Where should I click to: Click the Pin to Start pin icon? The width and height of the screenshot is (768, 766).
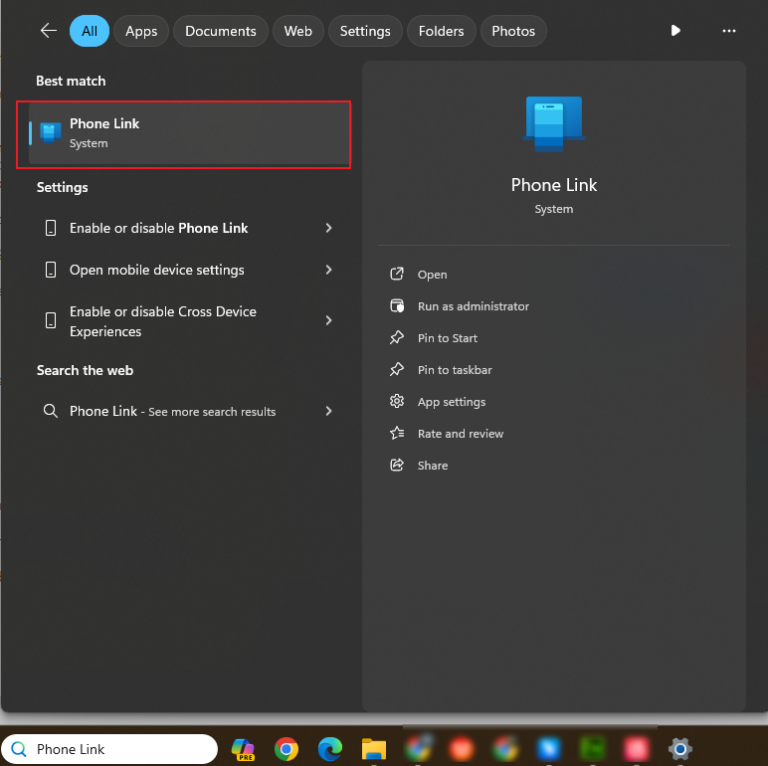point(397,337)
